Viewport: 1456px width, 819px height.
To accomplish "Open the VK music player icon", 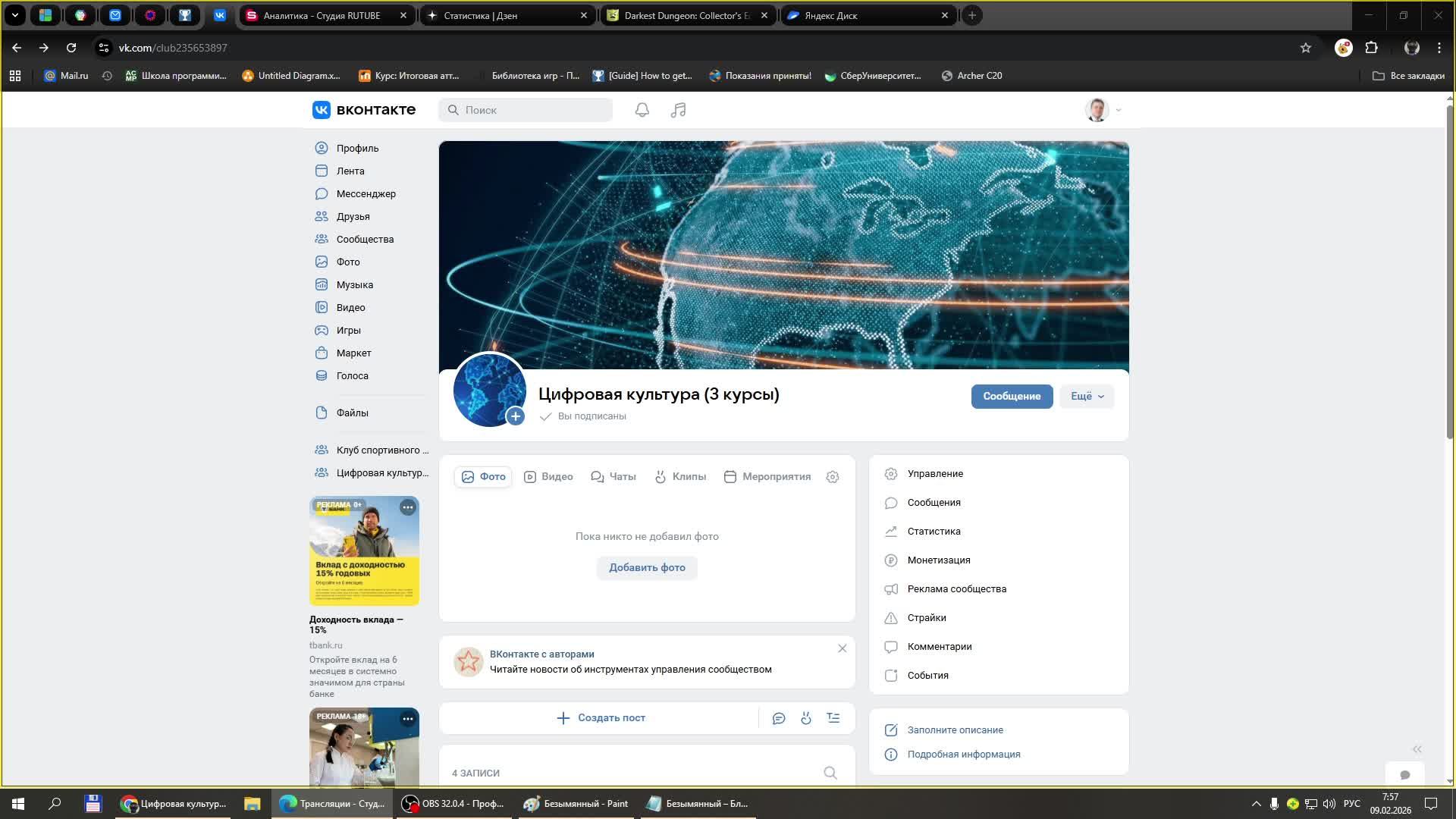I will 678,110.
